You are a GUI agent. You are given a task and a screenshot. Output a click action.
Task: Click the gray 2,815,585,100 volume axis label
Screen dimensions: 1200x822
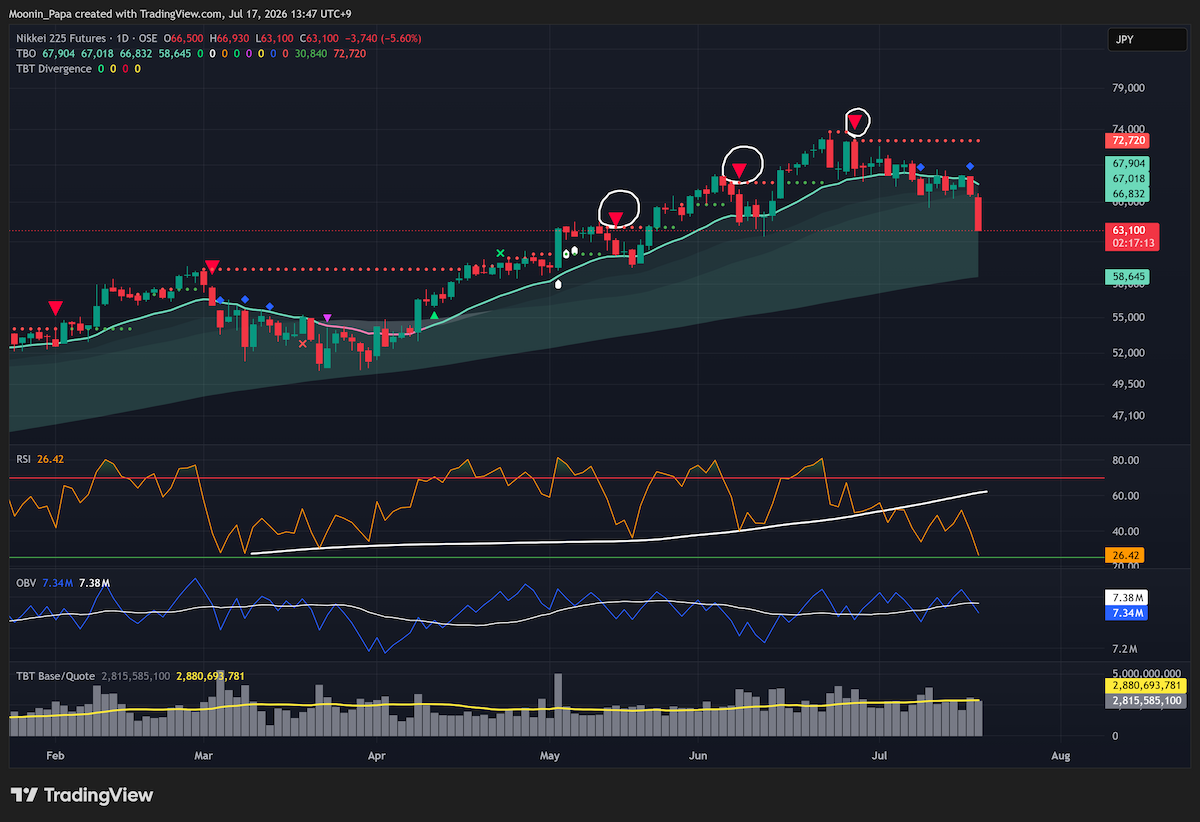[x=1147, y=701]
